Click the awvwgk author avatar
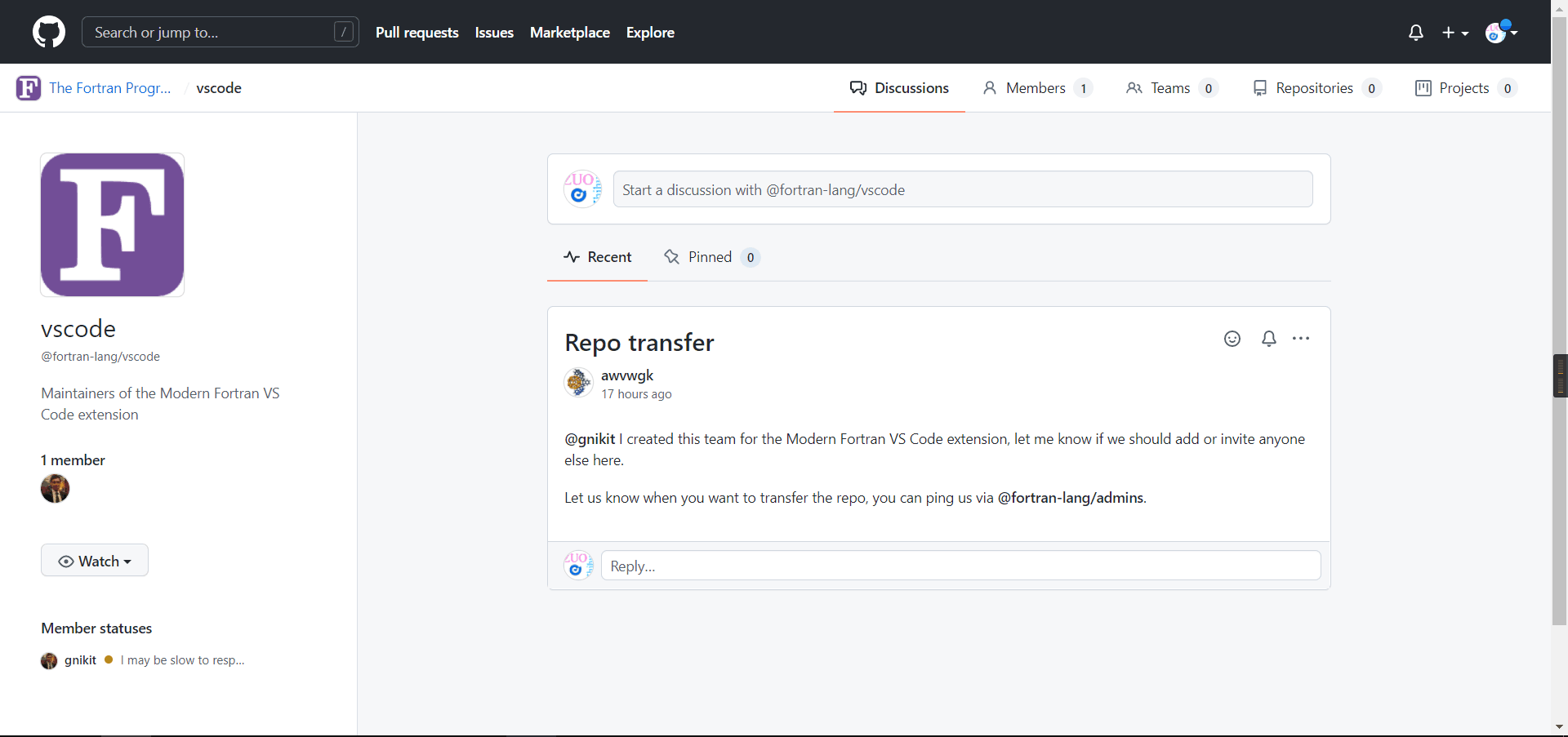 point(579,382)
